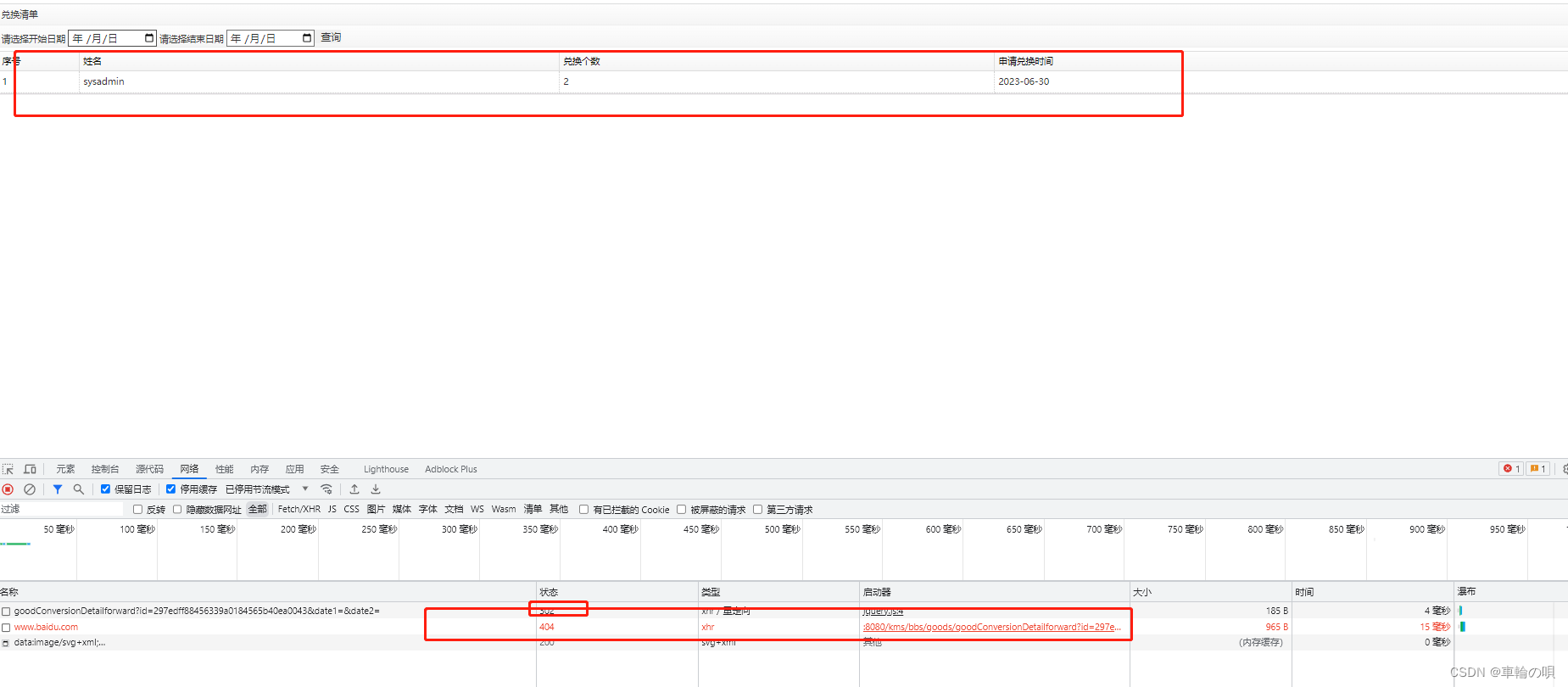Viewport: 1568px width, 687px height.
Task: Open the red error count badge
Action: [1512, 469]
